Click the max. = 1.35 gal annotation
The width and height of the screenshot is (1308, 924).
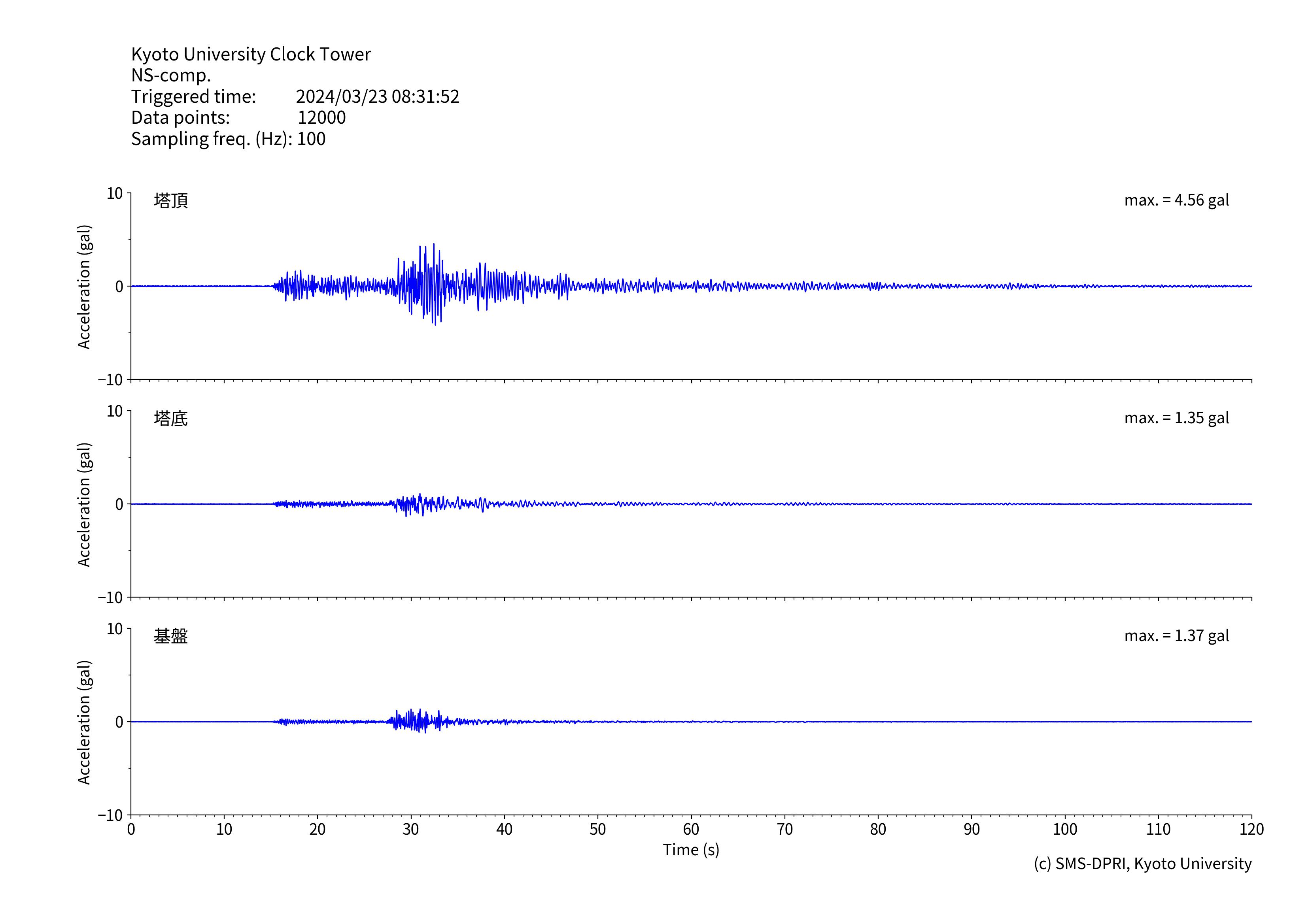(1176, 418)
